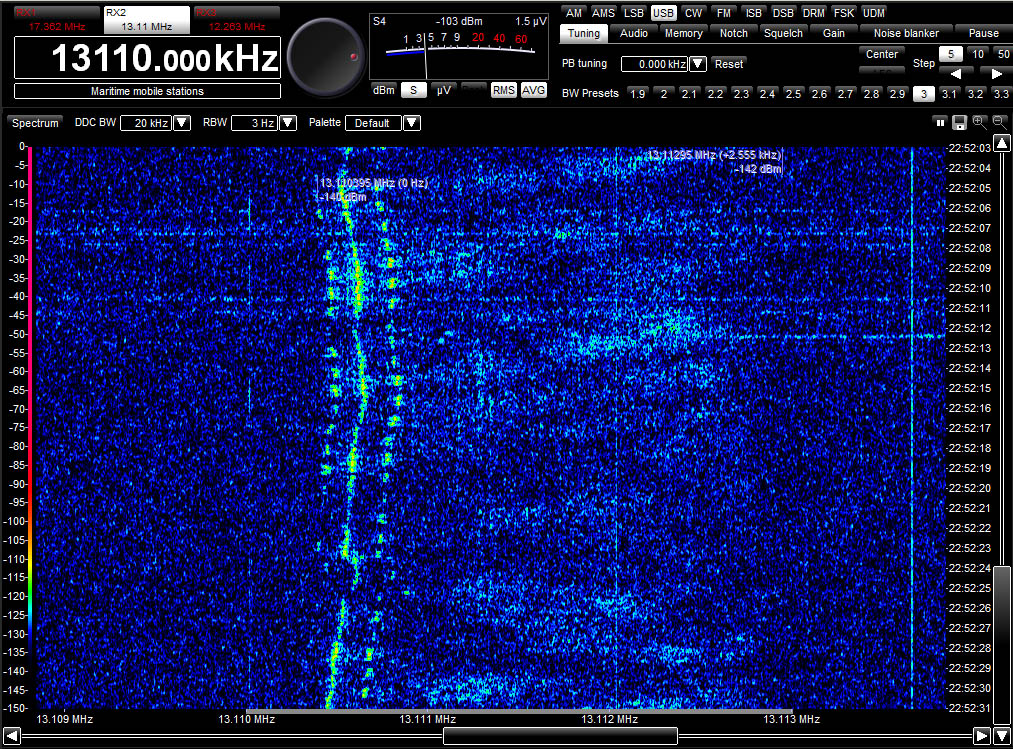Switch to DRM mode
The height and width of the screenshot is (749, 1013).
click(813, 13)
